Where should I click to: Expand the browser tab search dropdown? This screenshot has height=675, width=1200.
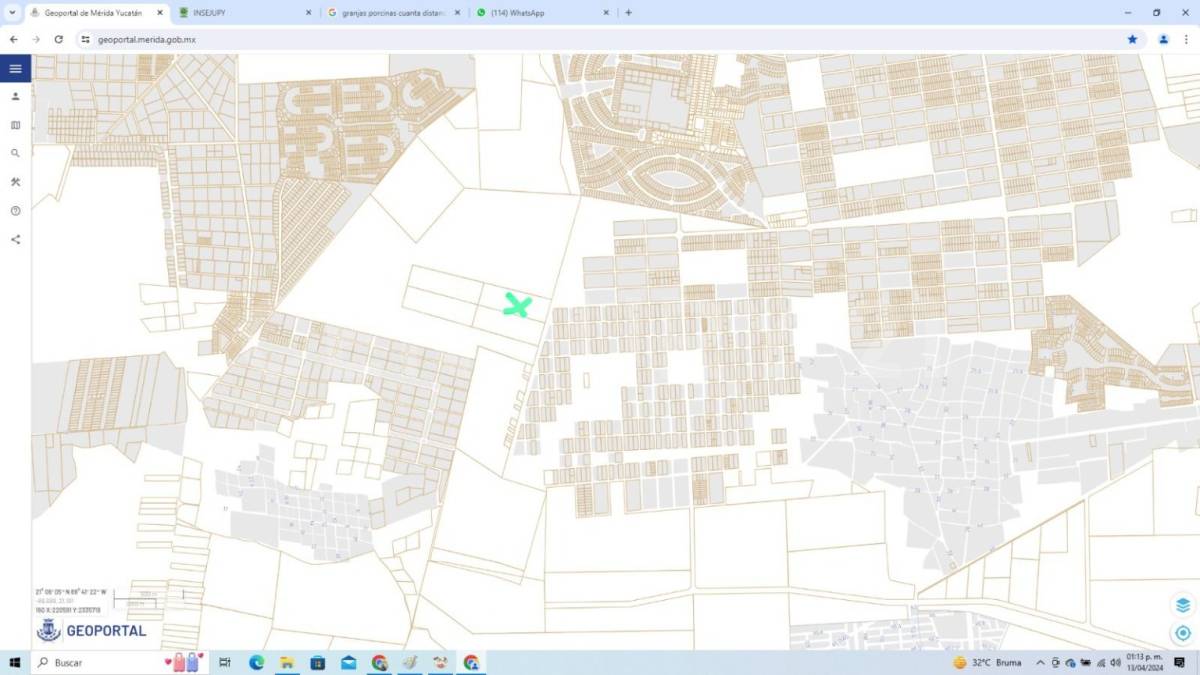11,13
